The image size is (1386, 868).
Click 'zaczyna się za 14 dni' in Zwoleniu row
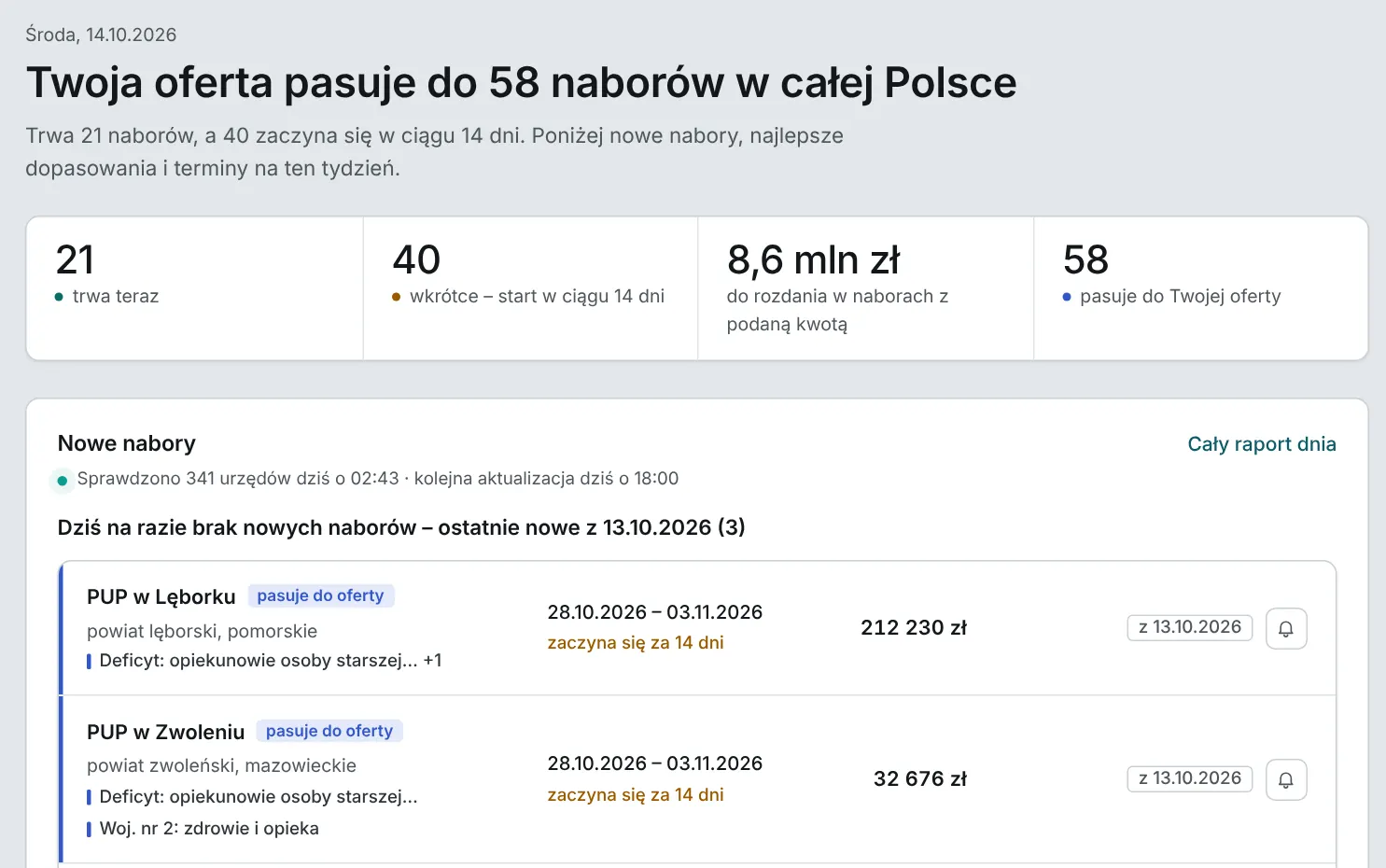point(636,794)
